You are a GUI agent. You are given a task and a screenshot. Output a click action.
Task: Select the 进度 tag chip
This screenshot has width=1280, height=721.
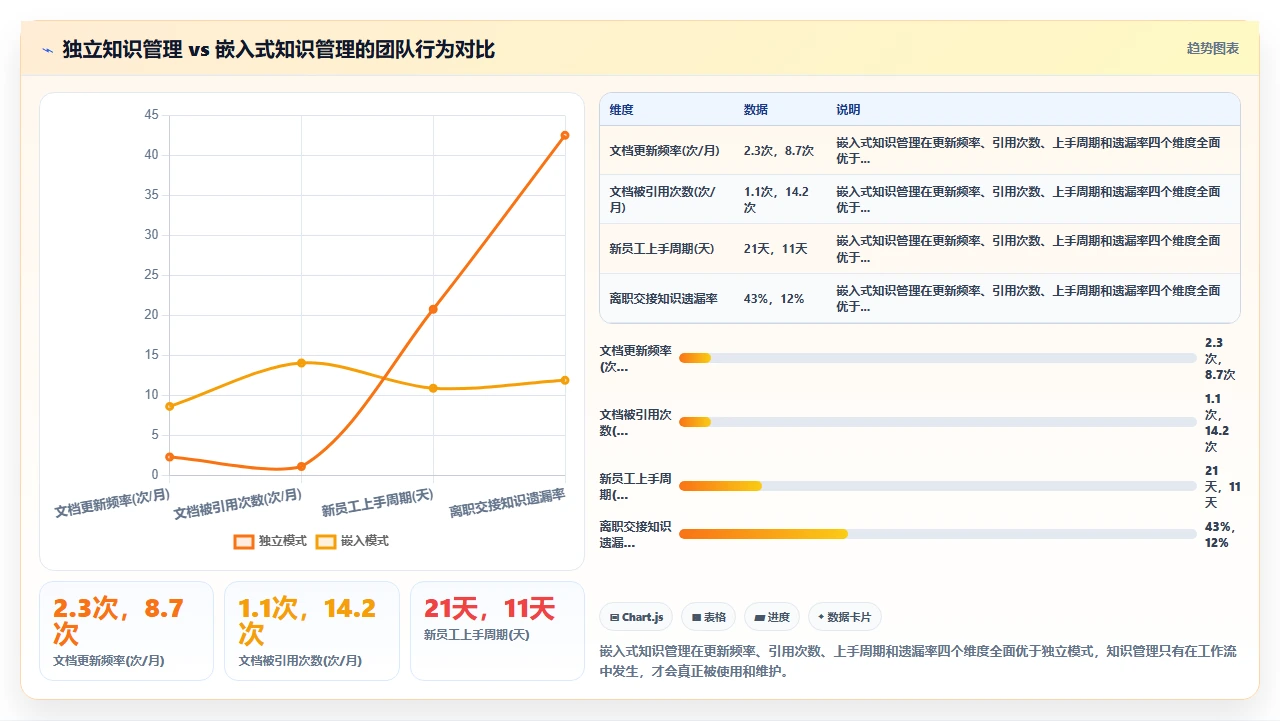point(772,617)
